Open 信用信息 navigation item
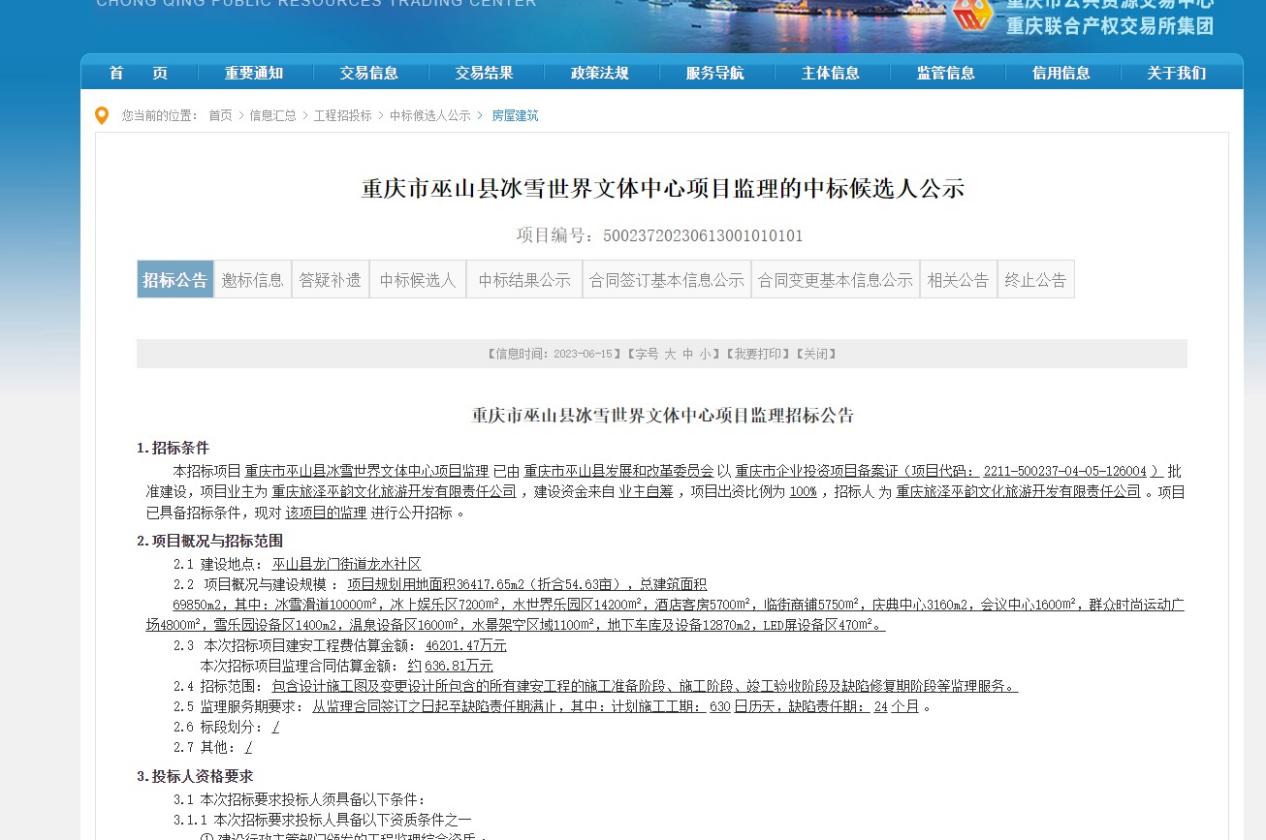 [x=1061, y=73]
